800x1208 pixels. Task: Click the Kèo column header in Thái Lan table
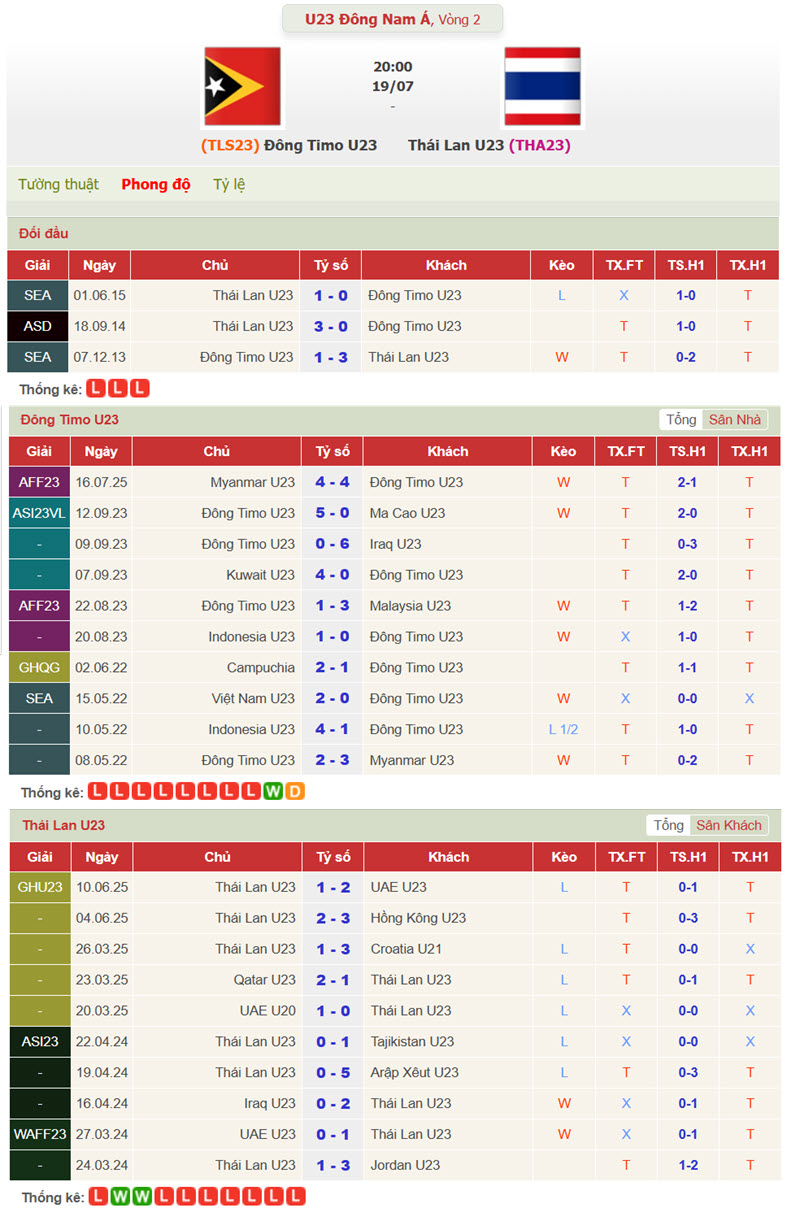pos(564,857)
